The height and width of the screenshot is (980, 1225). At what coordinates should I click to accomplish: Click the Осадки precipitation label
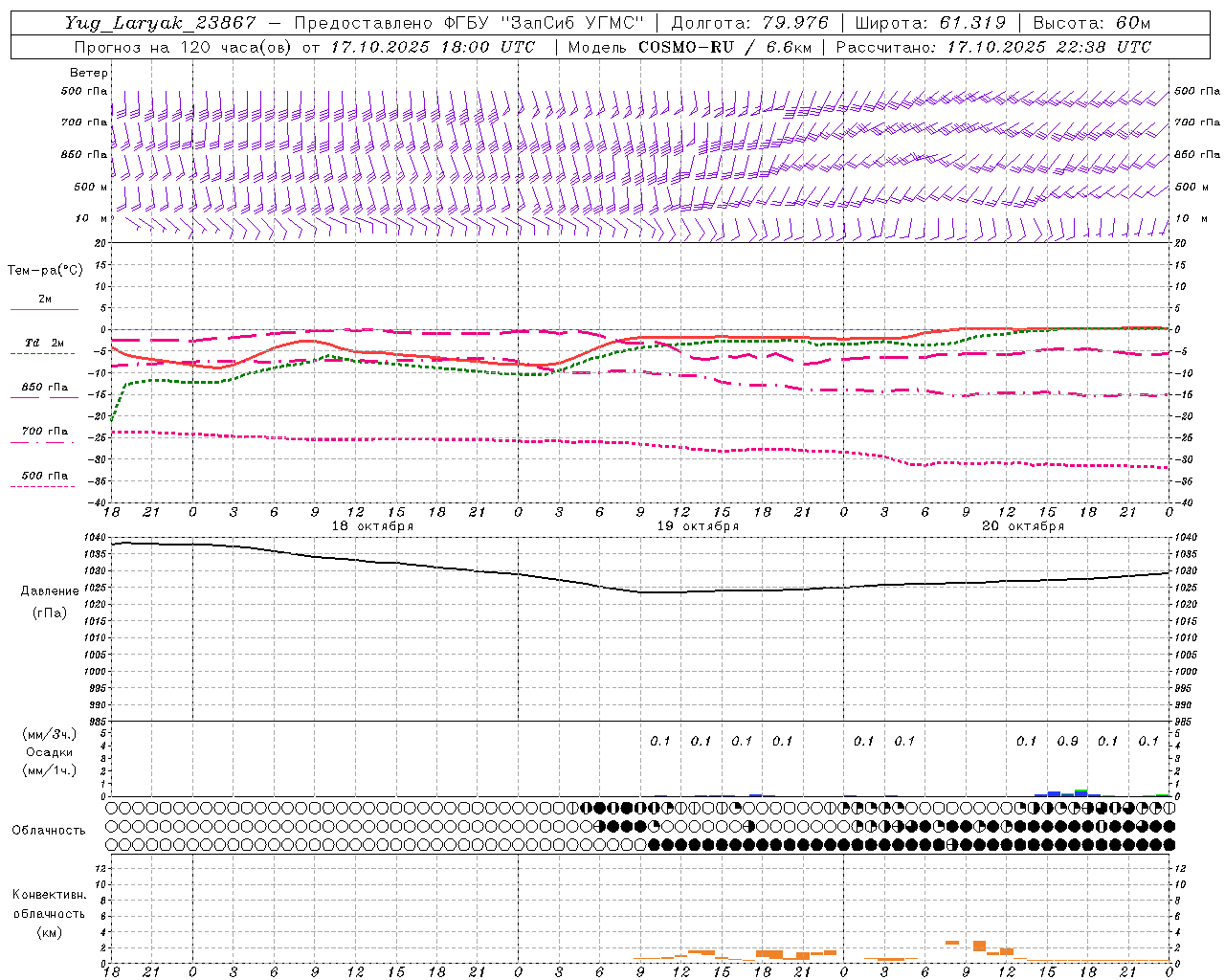point(50,752)
